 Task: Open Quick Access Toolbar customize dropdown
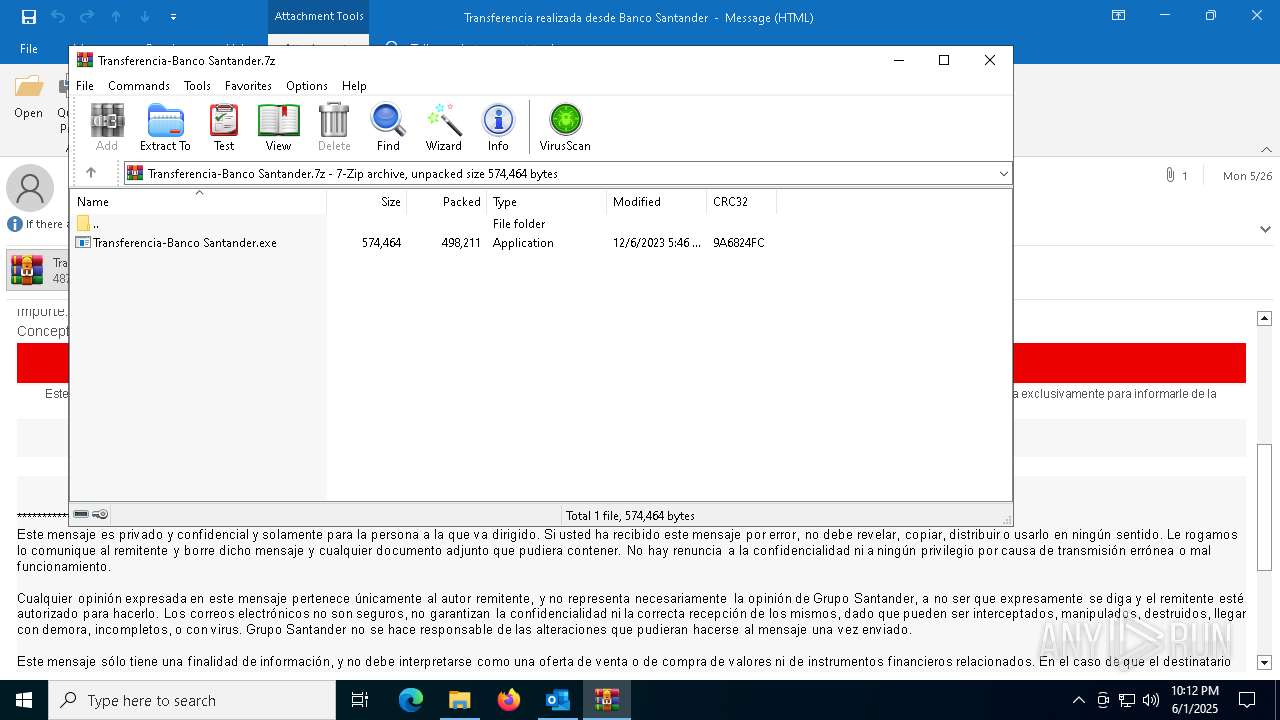pyautogui.click(x=174, y=16)
